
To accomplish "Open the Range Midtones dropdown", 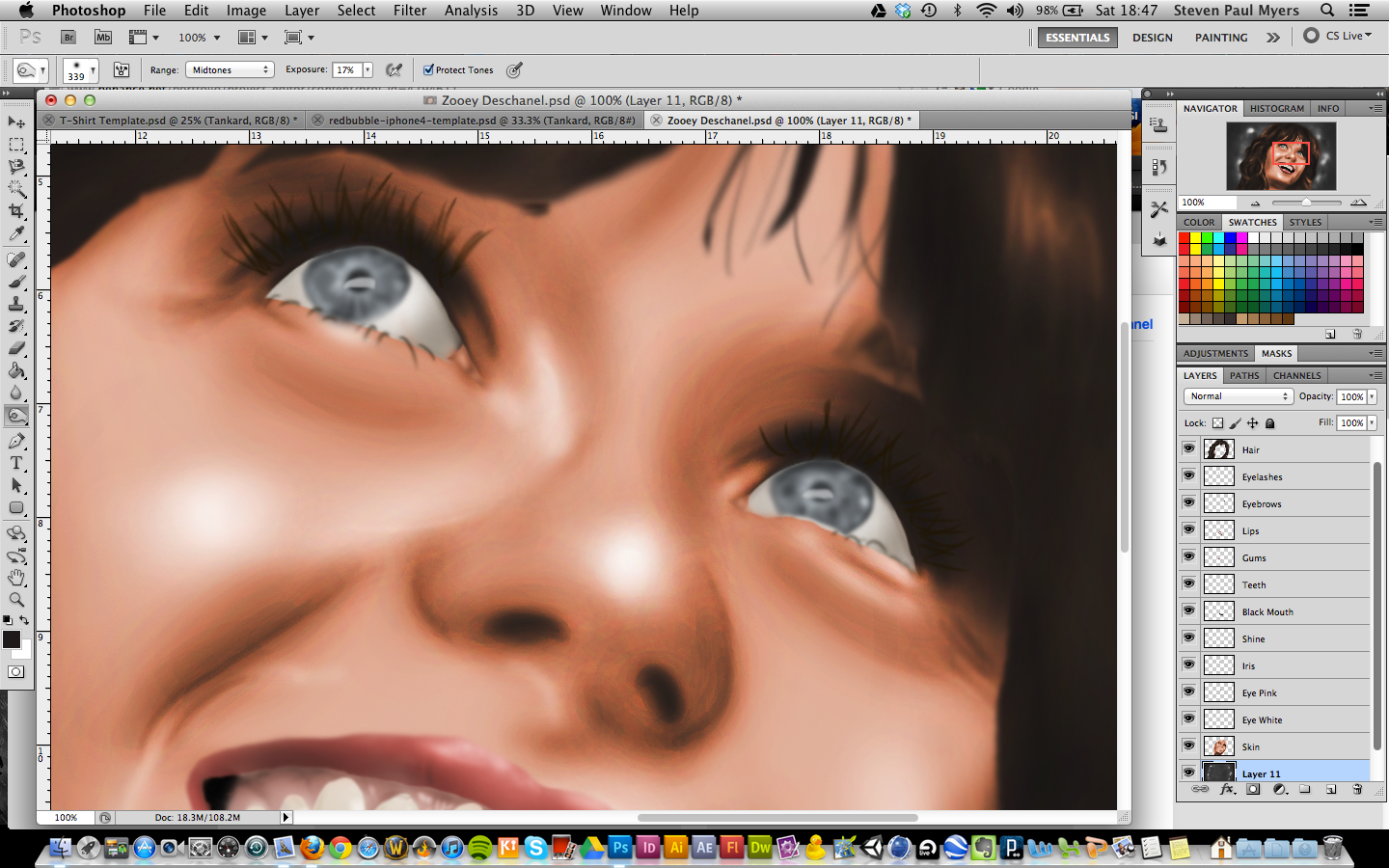I will [230, 69].
